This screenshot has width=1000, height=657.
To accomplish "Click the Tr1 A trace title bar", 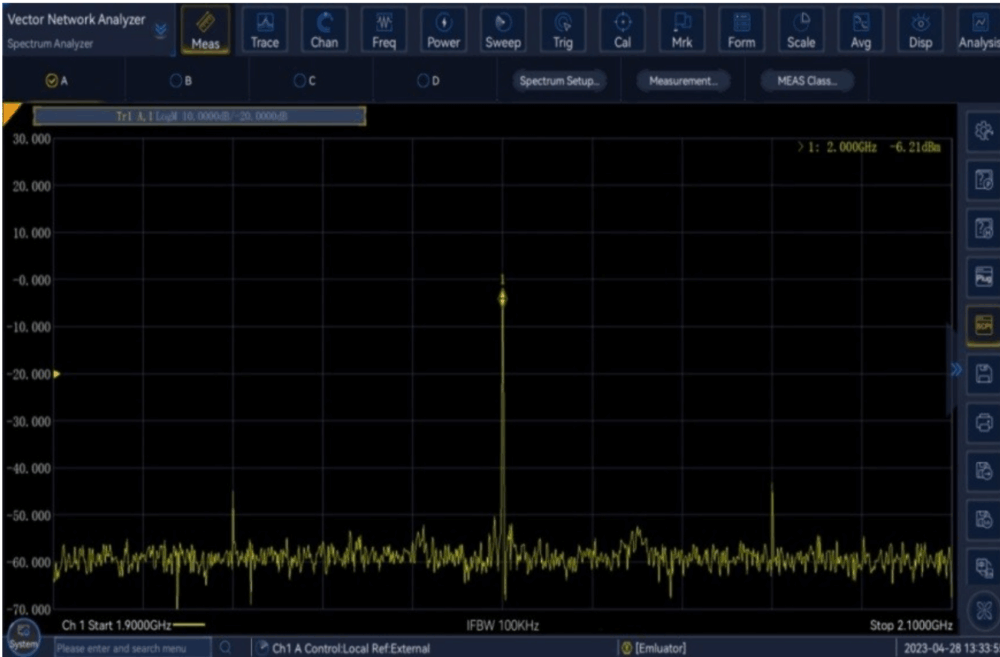I will 200,116.
